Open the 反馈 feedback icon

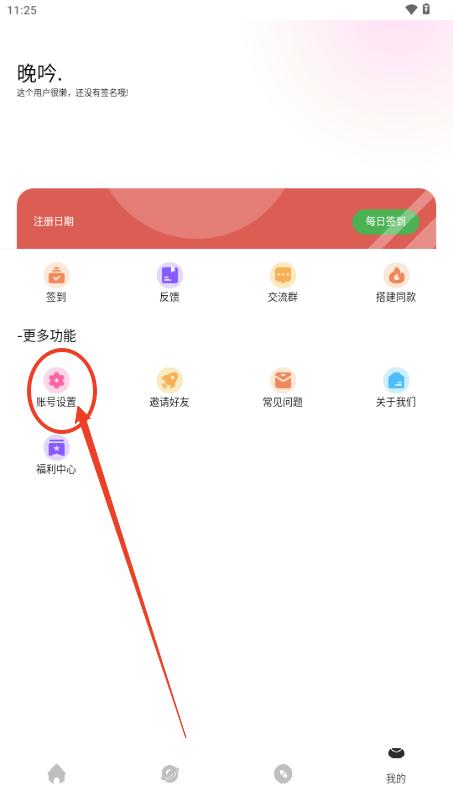pos(169,275)
